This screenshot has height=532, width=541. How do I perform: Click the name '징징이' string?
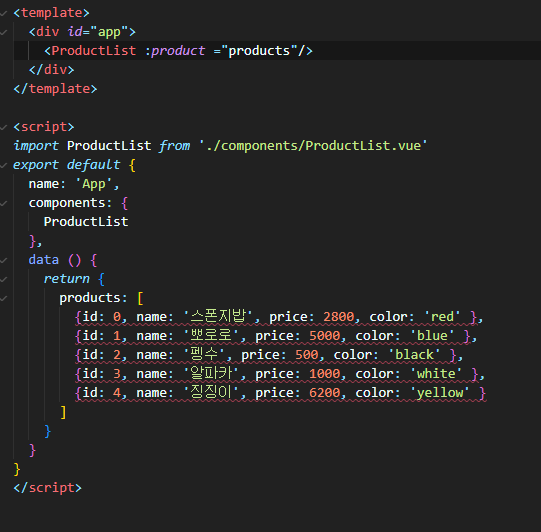point(211,392)
